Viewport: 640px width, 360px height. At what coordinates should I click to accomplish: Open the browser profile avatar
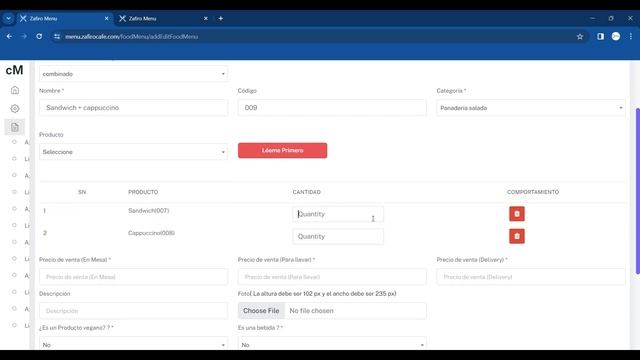[616, 36]
